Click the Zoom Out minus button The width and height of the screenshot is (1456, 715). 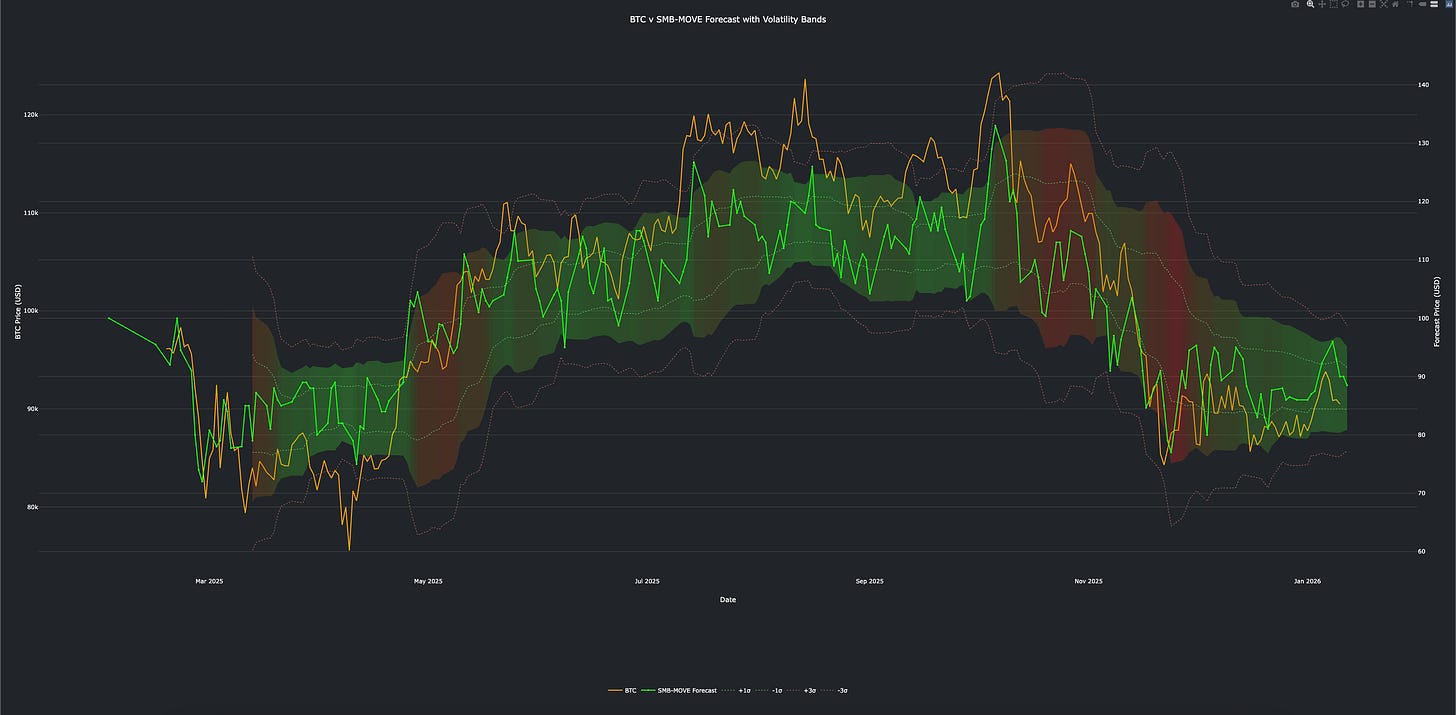tap(1372, 4)
